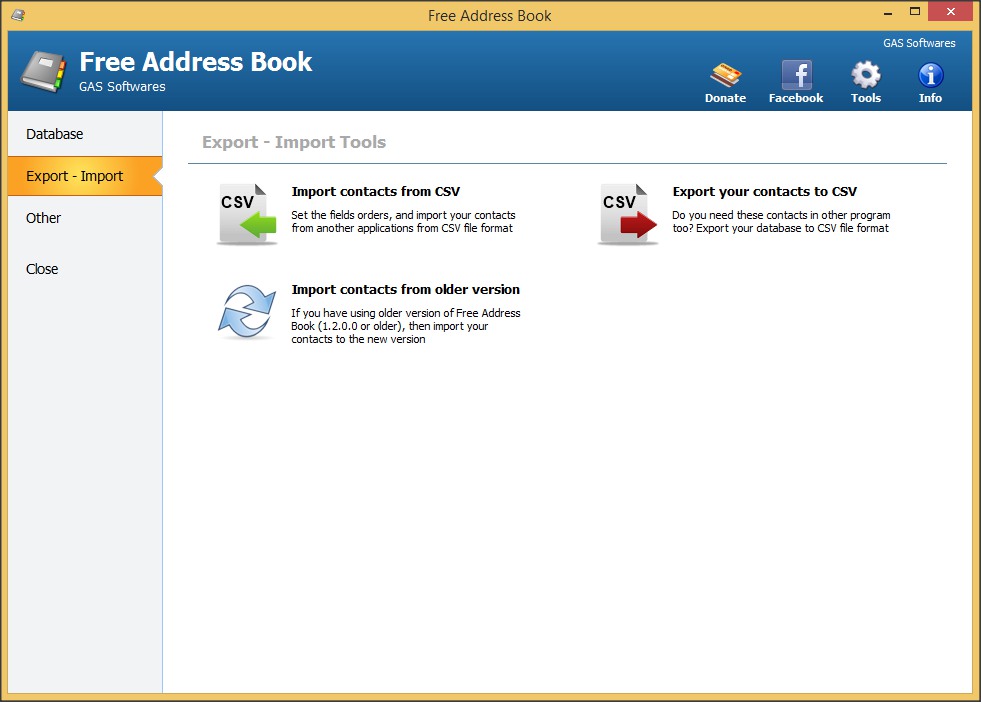Click the address book logo in header

click(43, 72)
